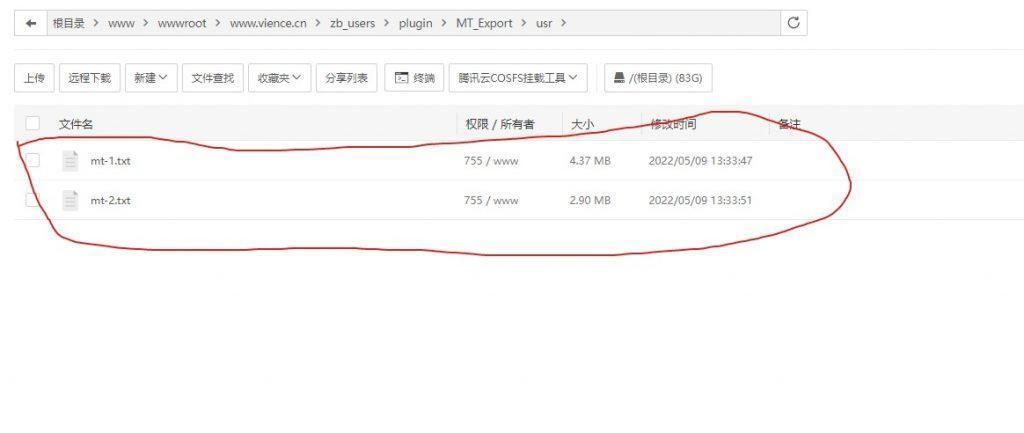Click the 上传 upload button
The width and height of the screenshot is (1024, 433).
click(x=34, y=78)
